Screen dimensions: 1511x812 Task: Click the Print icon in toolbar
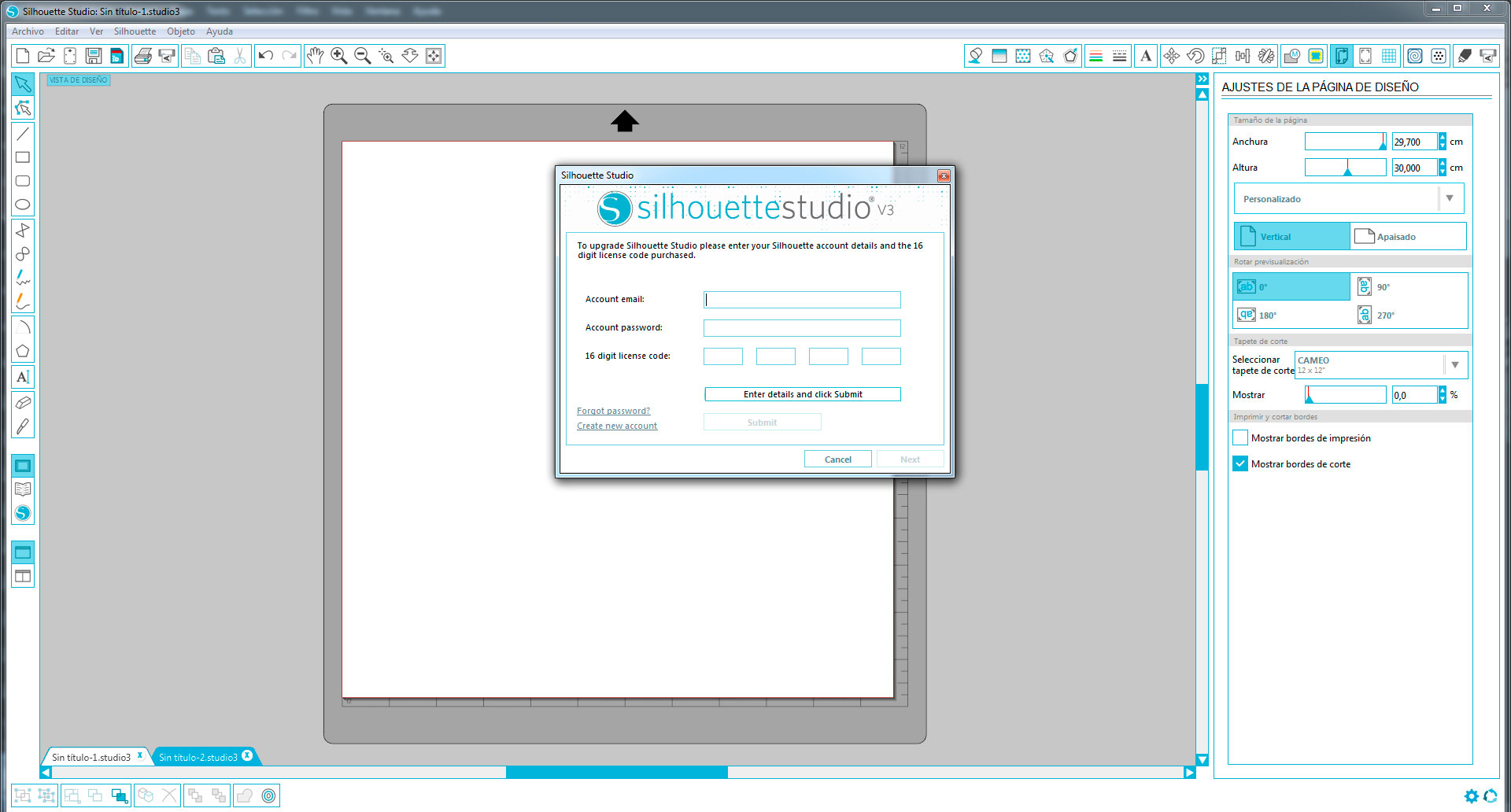coord(143,56)
